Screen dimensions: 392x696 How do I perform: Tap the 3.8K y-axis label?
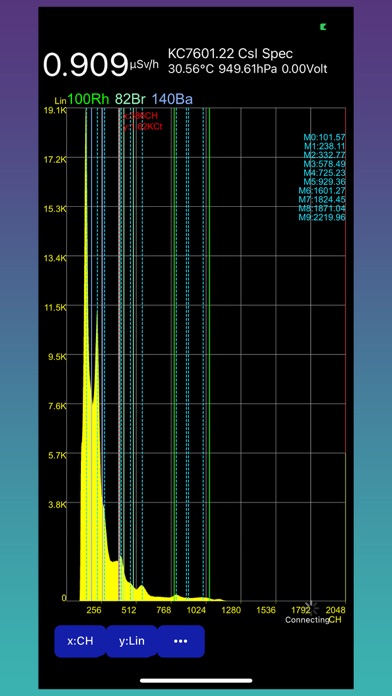coord(57,504)
